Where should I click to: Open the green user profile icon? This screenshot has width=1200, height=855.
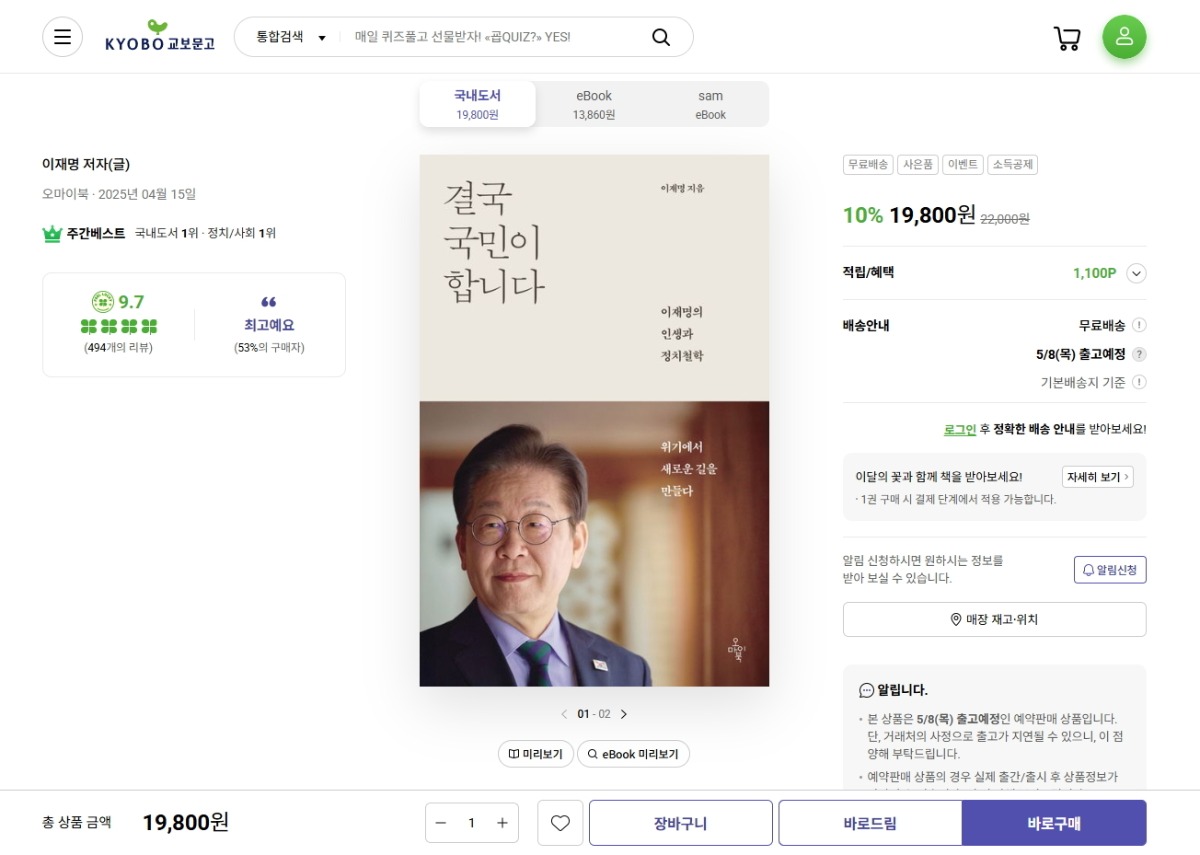point(1124,37)
